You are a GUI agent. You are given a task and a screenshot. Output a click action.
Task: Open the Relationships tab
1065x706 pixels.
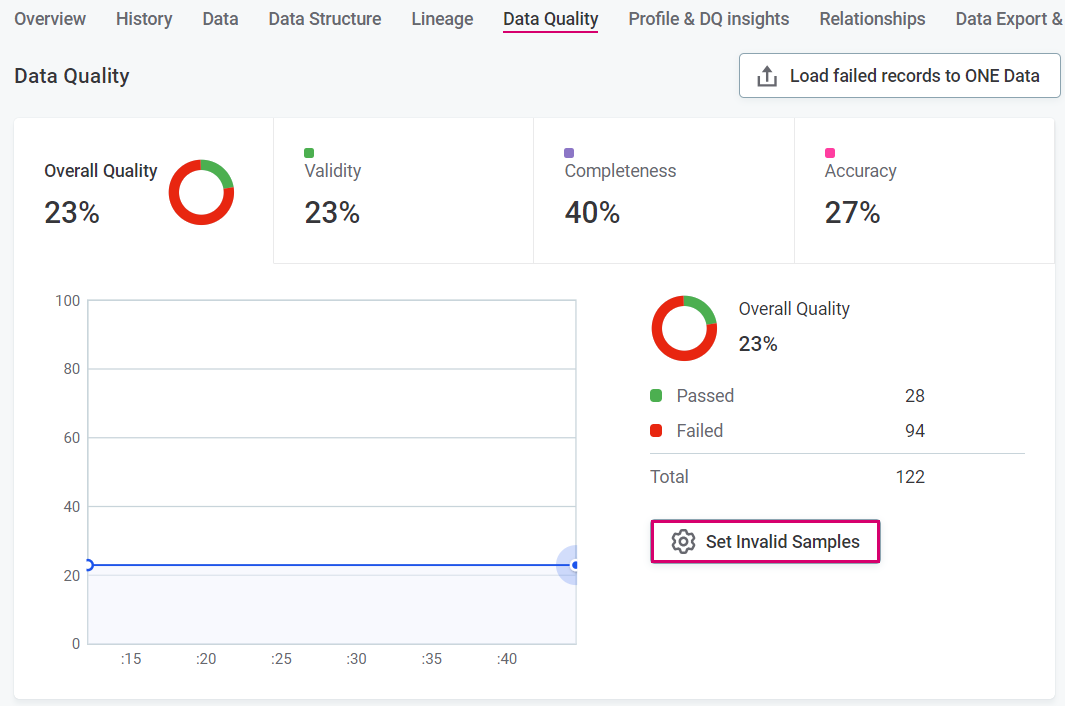pos(872,19)
